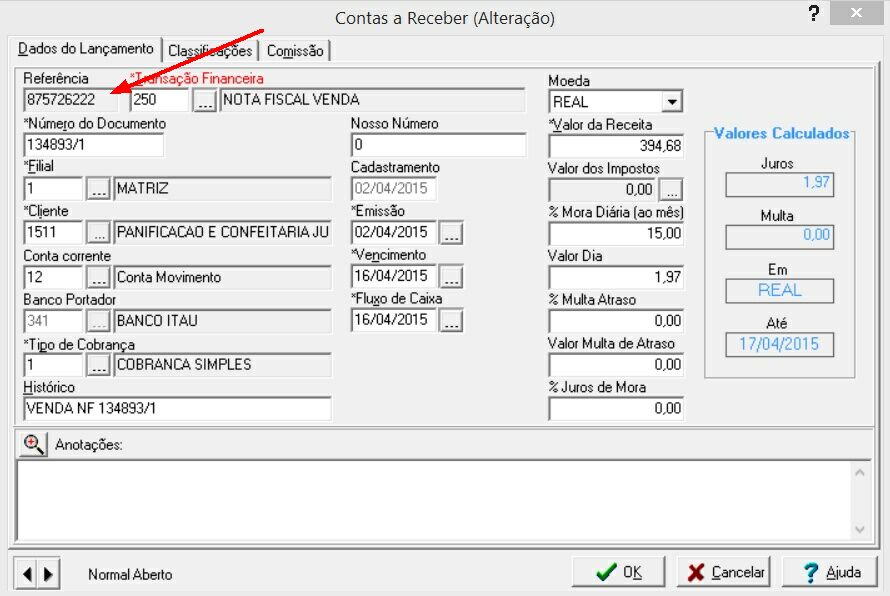The height and width of the screenshot is (596, 890).
Task: Switch to the Dados do Lançamento tab
Action: pyautogui.click(x=85, y=49)
